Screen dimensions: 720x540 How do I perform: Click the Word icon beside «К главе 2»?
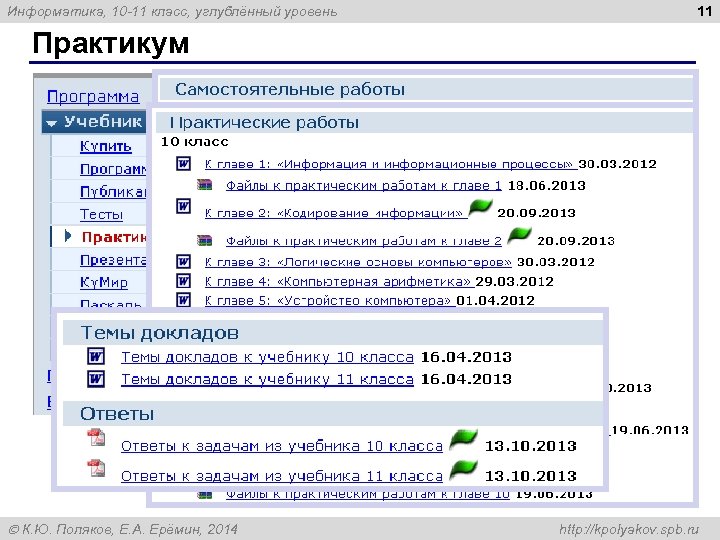(184, 206)
